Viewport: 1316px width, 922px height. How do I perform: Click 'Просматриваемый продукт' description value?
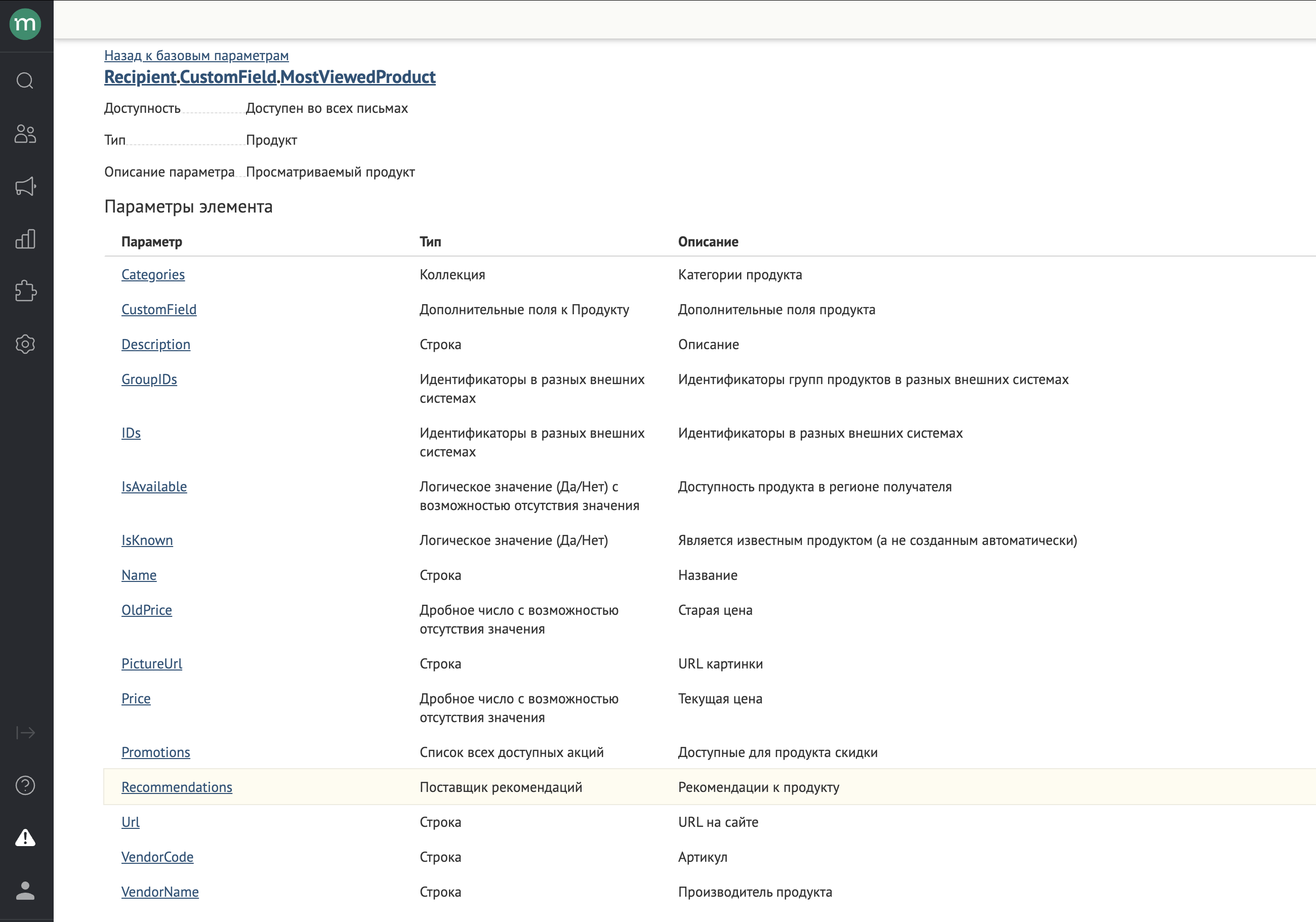click(x=330, y=172)
